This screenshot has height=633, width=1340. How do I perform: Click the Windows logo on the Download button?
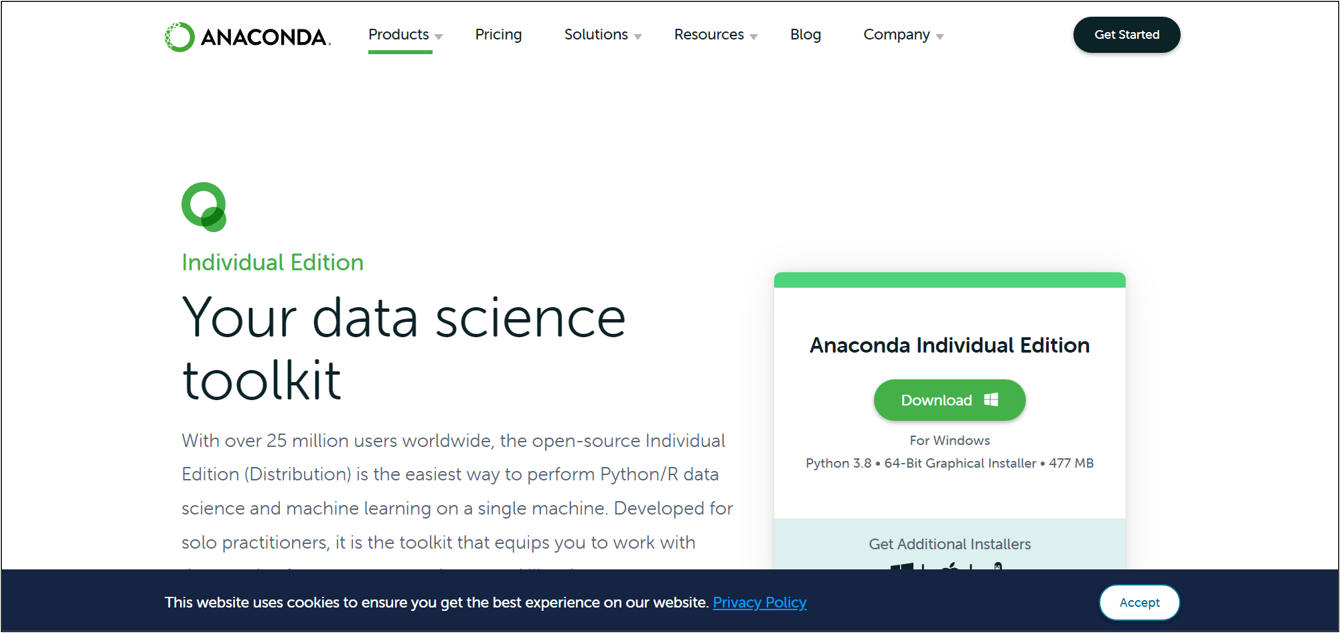point(991,399)
